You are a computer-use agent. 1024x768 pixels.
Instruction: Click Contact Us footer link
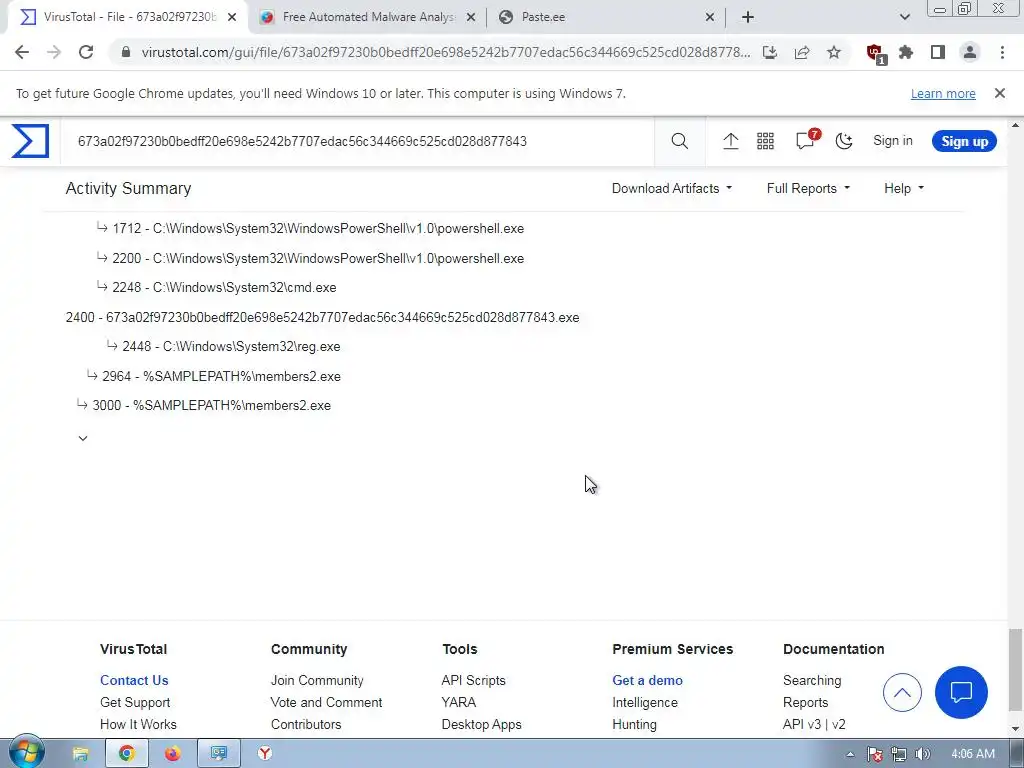(134, 680)
